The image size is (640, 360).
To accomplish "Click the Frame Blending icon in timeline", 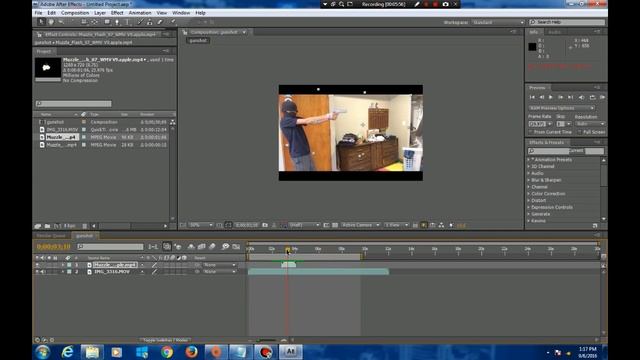I will [202, 246].
